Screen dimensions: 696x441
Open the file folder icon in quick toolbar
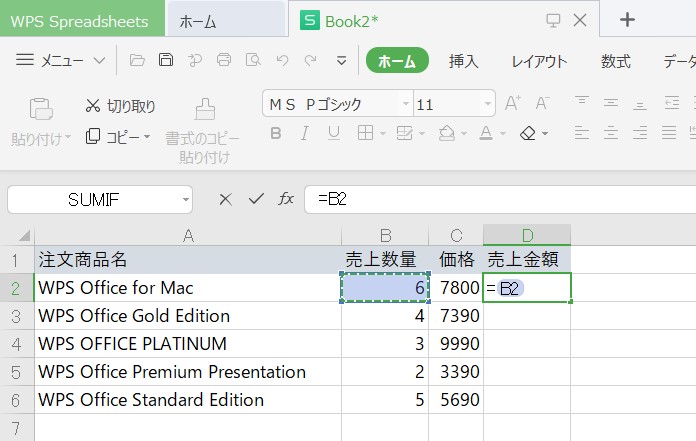(x=137, y=60)
